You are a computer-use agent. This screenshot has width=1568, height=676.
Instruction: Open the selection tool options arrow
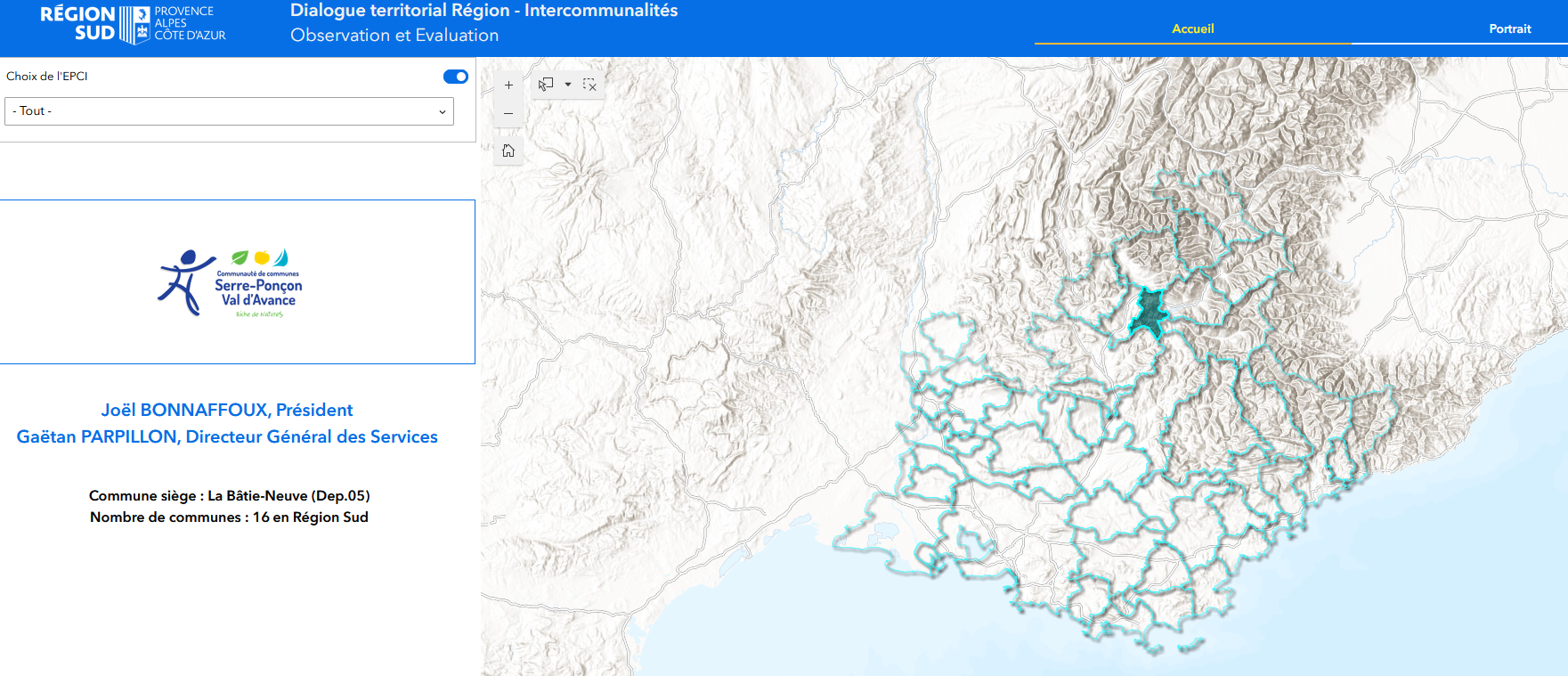tap(568, 85)
